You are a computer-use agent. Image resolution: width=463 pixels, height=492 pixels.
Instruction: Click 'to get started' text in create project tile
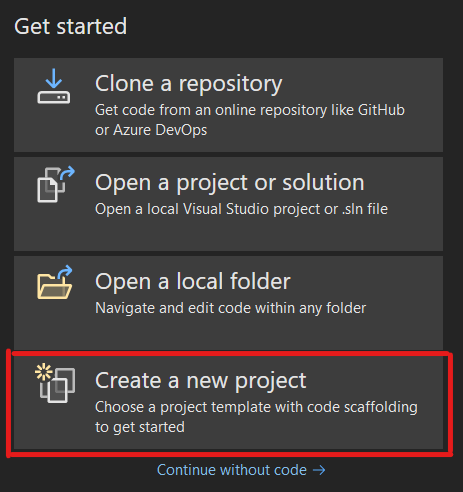click(x=140, y=427)
